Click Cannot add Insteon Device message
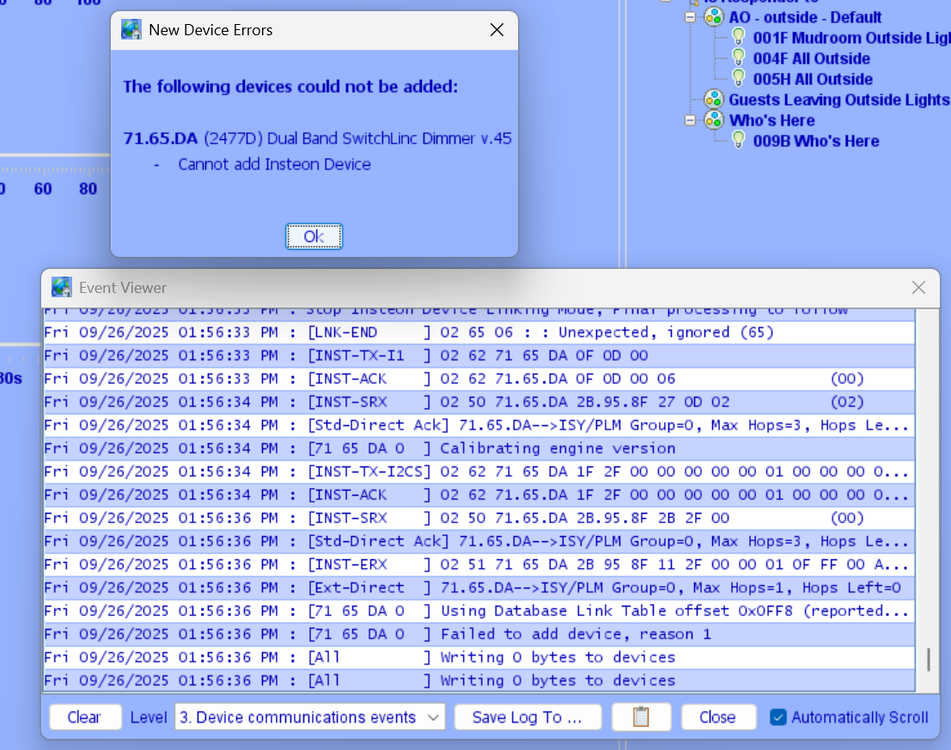Screen dimensions: 951x750 click(x=274, y=164)
